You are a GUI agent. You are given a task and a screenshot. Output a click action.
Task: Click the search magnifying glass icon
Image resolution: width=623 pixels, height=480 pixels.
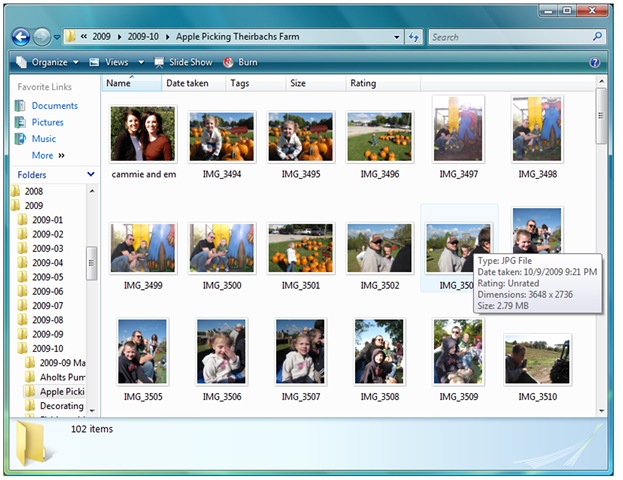coord(597,37)
